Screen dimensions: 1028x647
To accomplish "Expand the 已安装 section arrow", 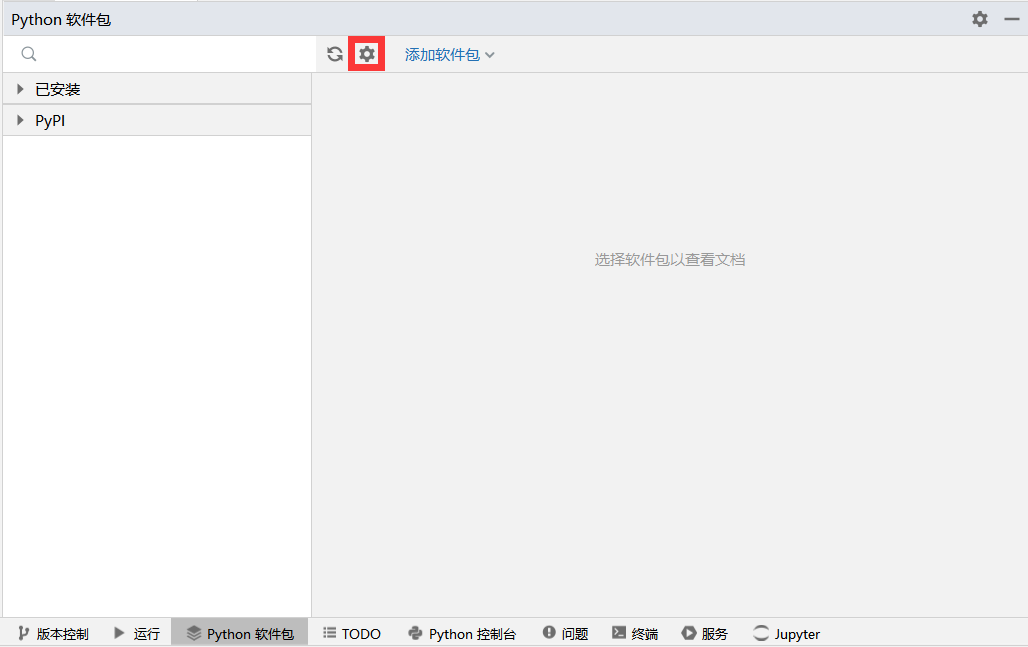I will (20, 89).
